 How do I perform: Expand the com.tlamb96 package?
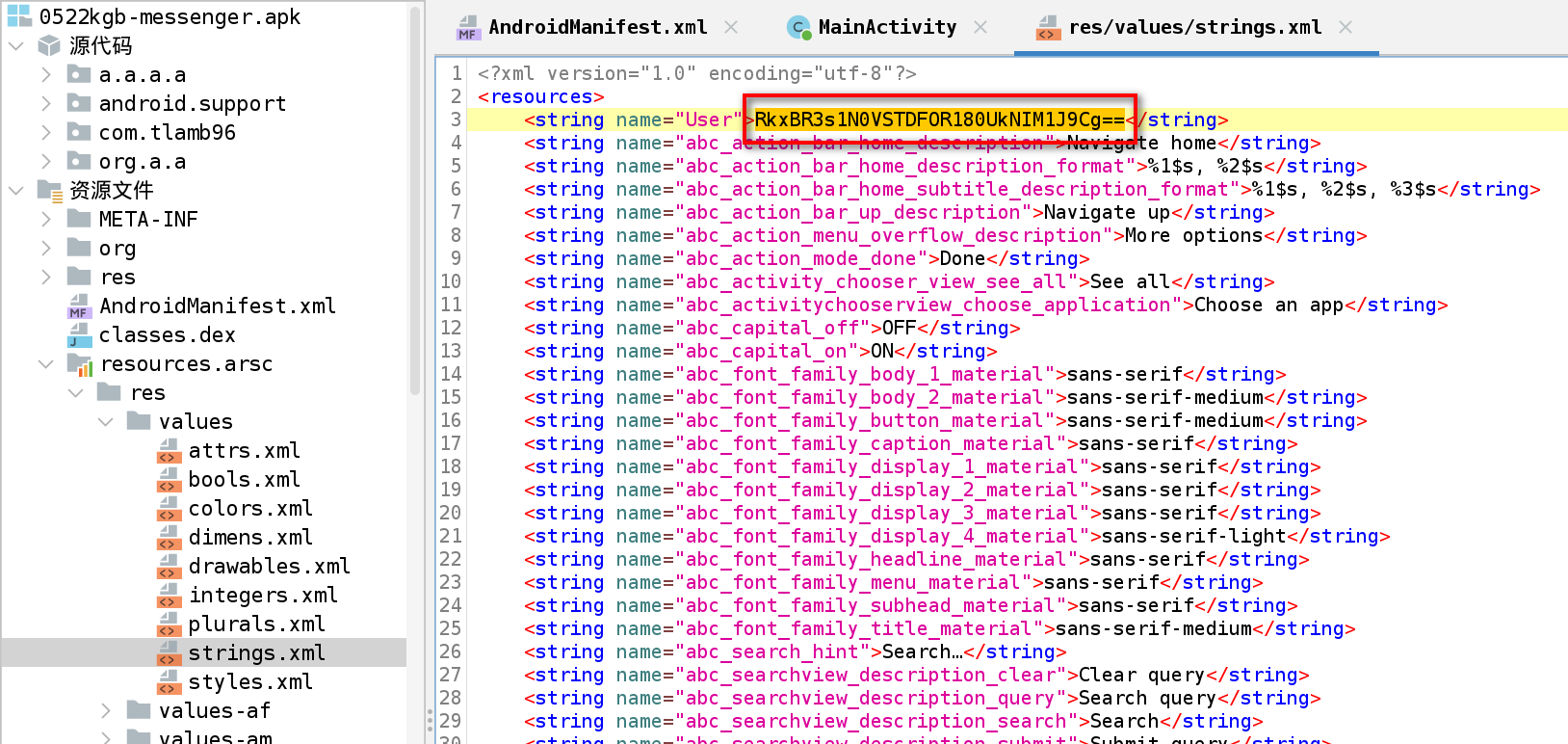point(46,132)
